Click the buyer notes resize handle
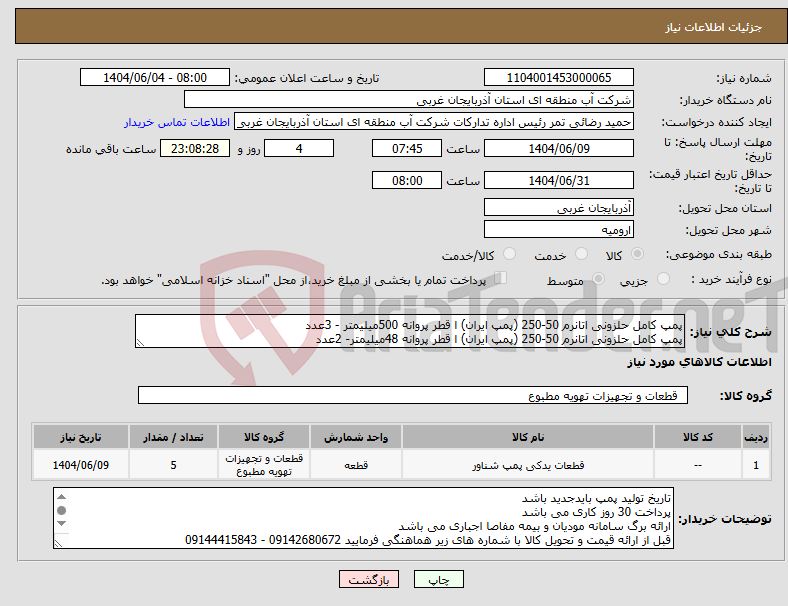788x606 pixels. coord(58,544)
